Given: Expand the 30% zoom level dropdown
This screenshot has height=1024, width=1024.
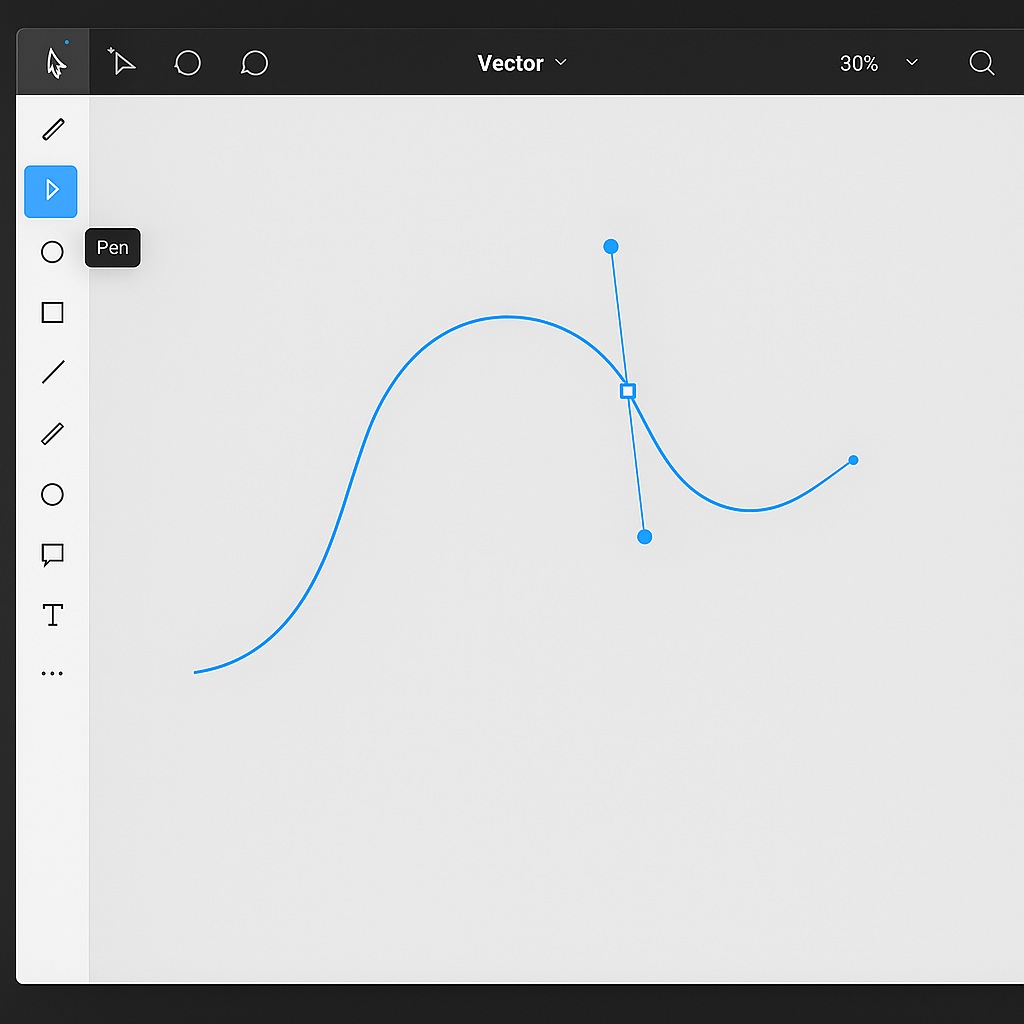Looking at the screenshot, I should pyautogui.click(x=880, y=62).
